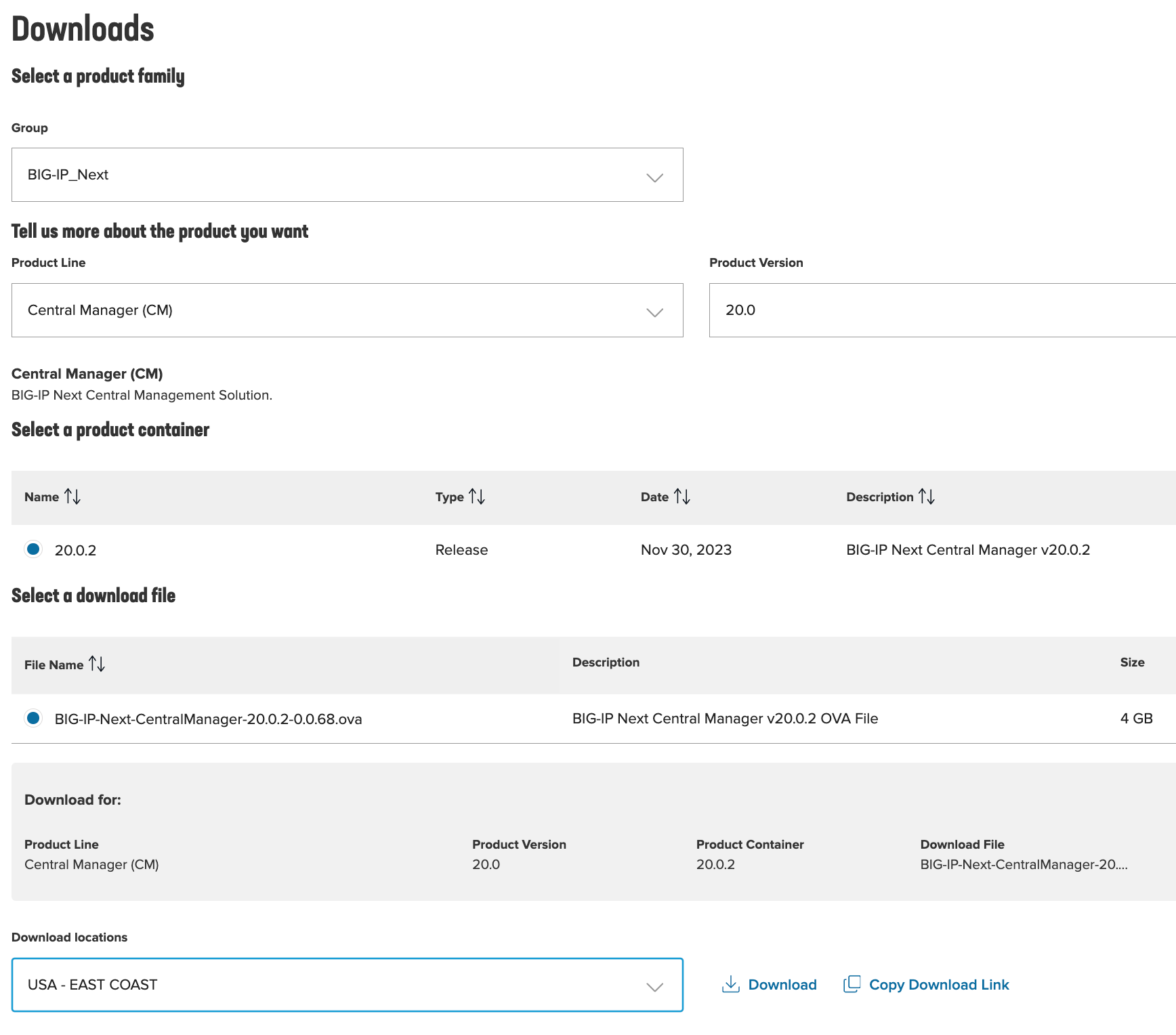Image resolution: width=1176 pixels, height=1035 pixels.
Task: Sort containers by Name sort arrows
Action: [x=72, y=497]
